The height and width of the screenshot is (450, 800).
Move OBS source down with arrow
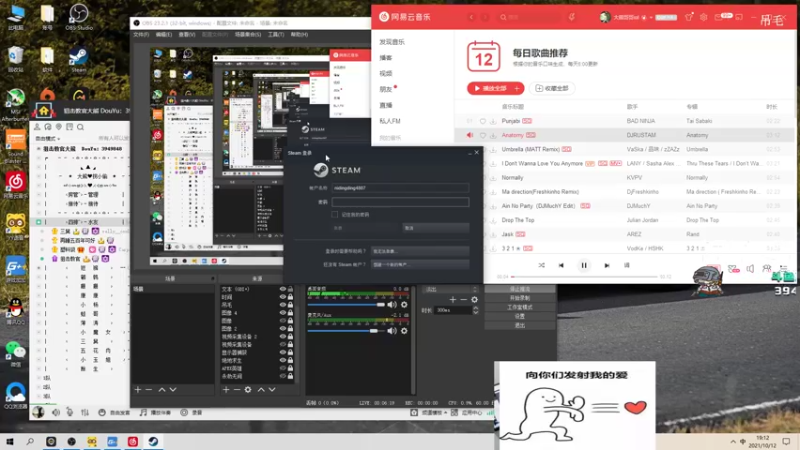click(272, 389)
